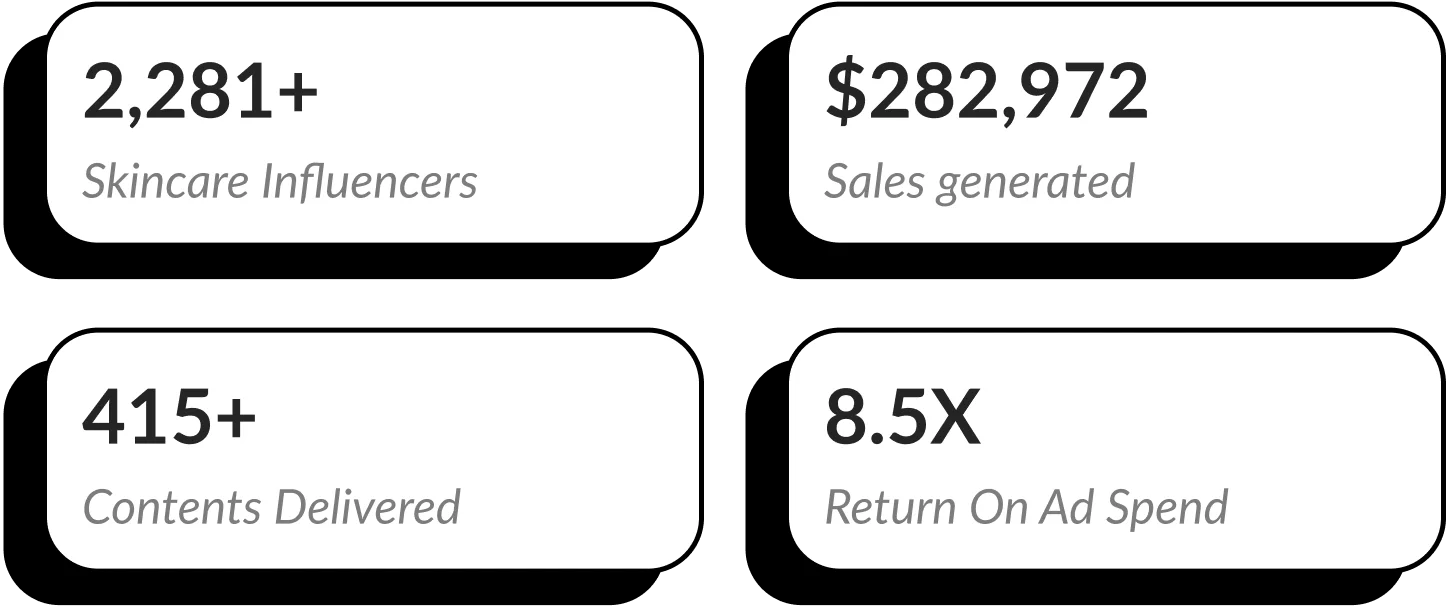This screenshot has height=607, width=1448.
Task: Select the Return On Ad Spend caption
Action: click(1026, 508)
